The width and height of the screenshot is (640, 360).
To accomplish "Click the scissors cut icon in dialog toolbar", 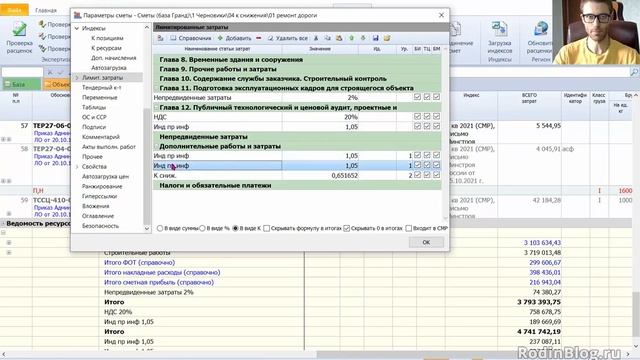I will pos(316,38).
